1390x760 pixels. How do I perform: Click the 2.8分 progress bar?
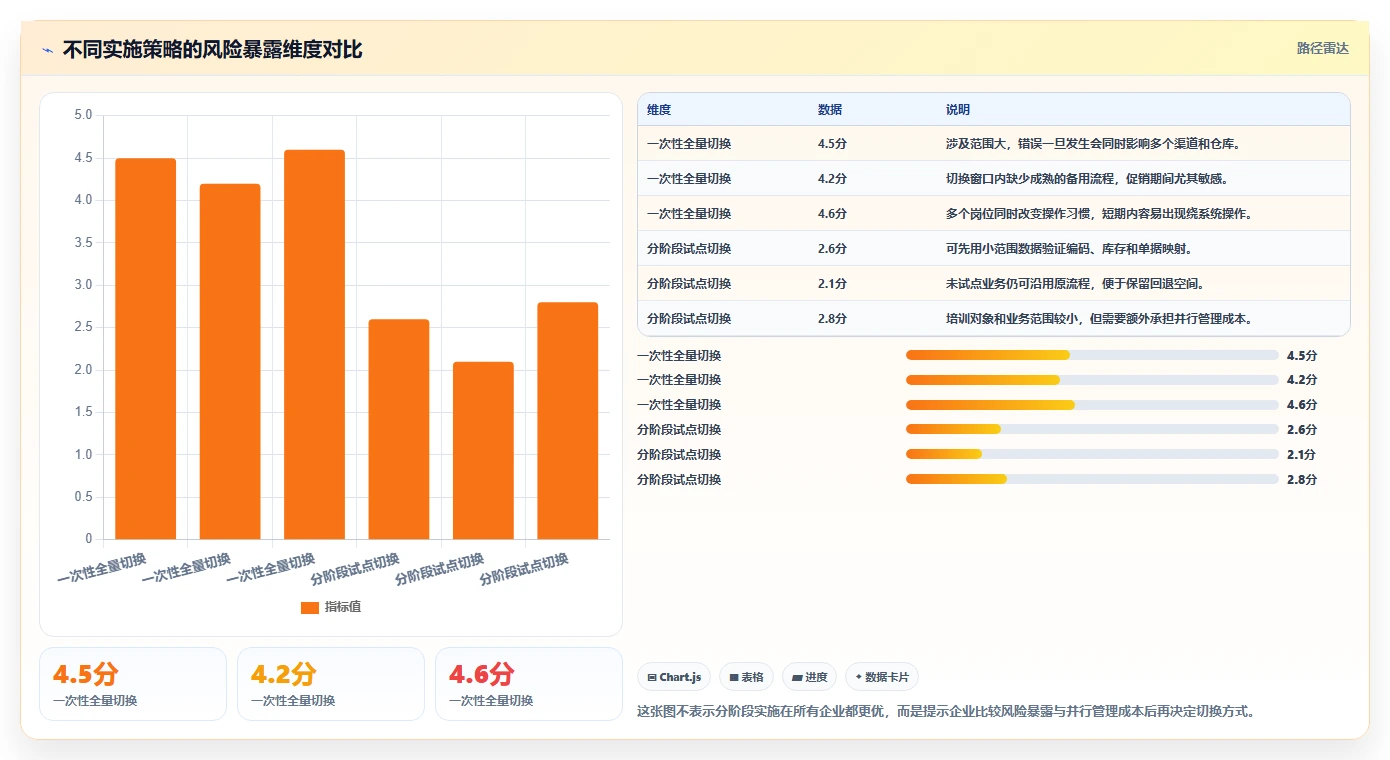(x=1092, y=480)
